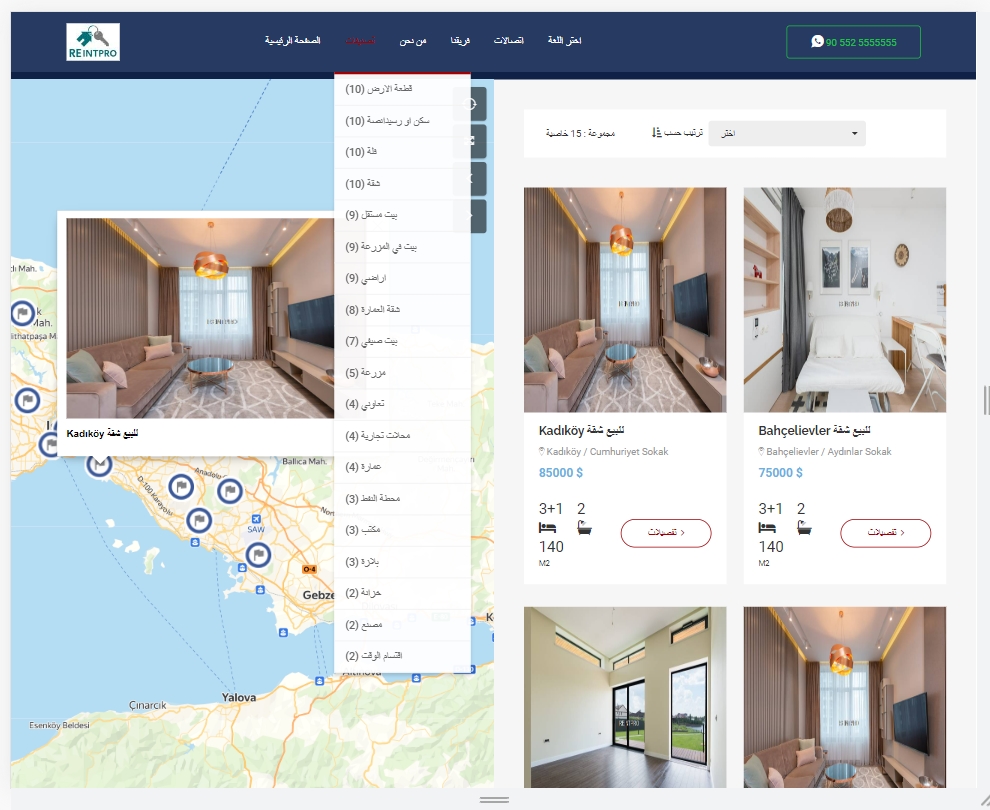Click the map control button below the crosshair

tap(470, 141)
